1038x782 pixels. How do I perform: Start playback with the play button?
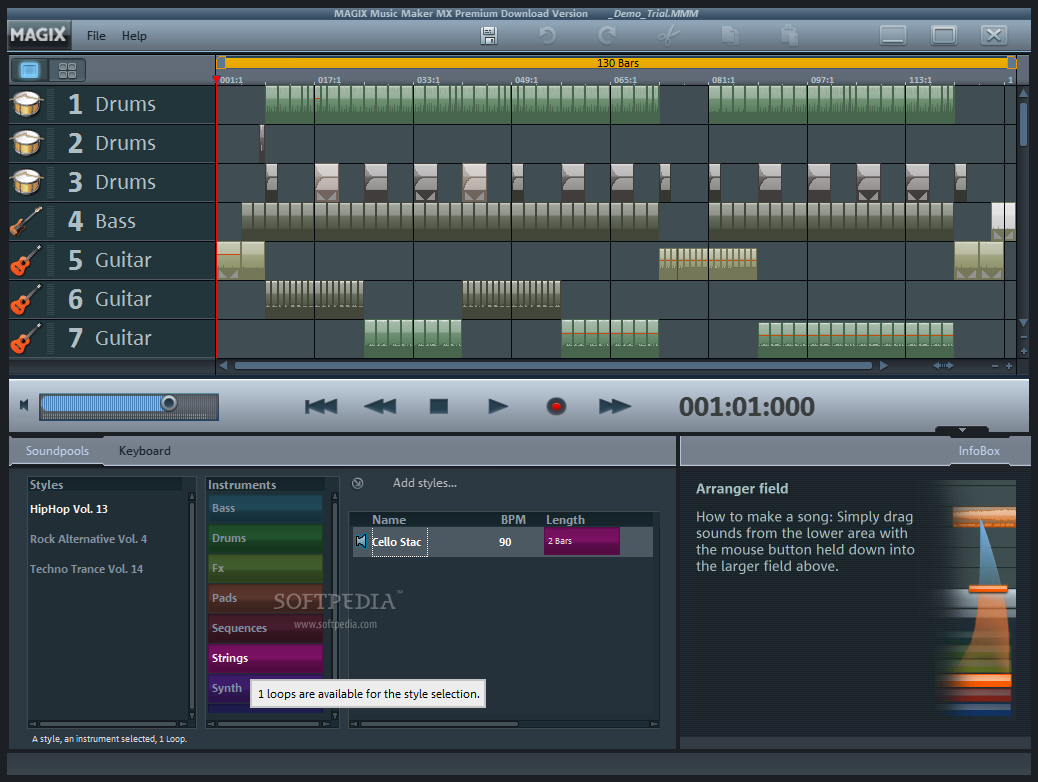click(x=498, y=406)
